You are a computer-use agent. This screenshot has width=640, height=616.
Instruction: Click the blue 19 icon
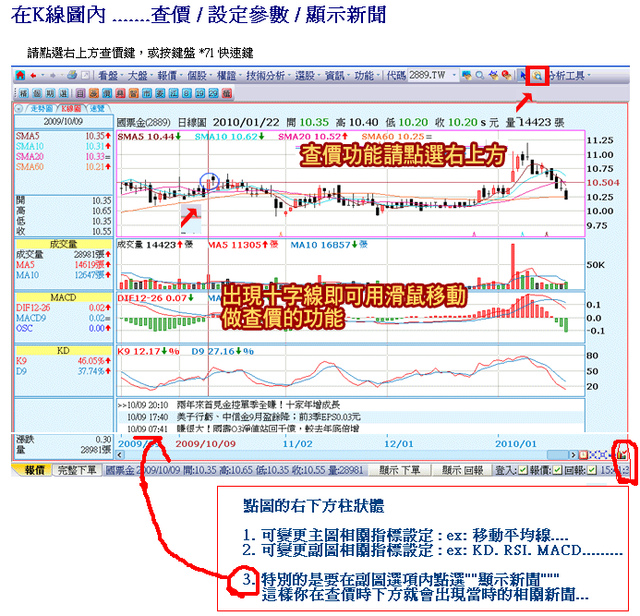coord(200,93)
